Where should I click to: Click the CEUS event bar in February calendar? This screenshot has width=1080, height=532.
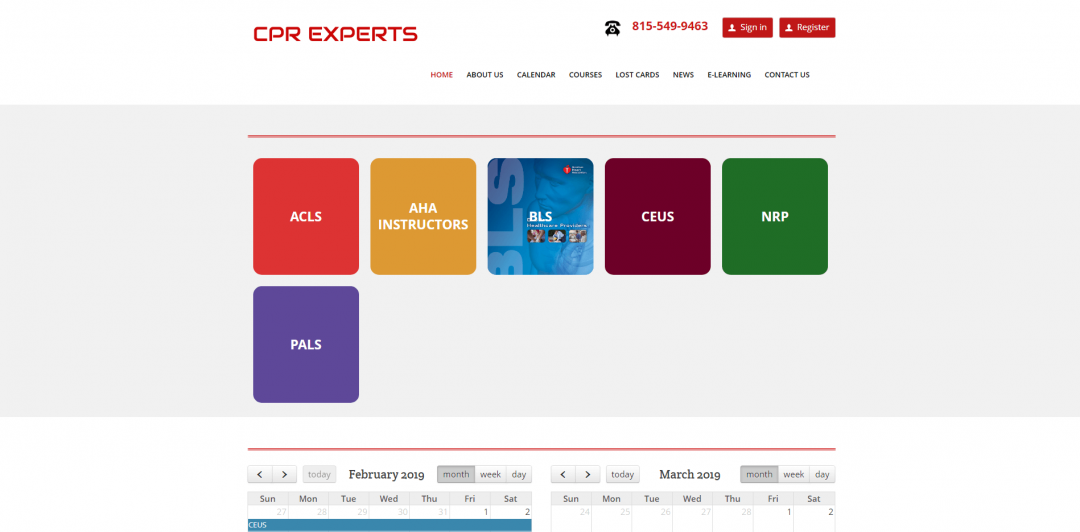point(390,525)
